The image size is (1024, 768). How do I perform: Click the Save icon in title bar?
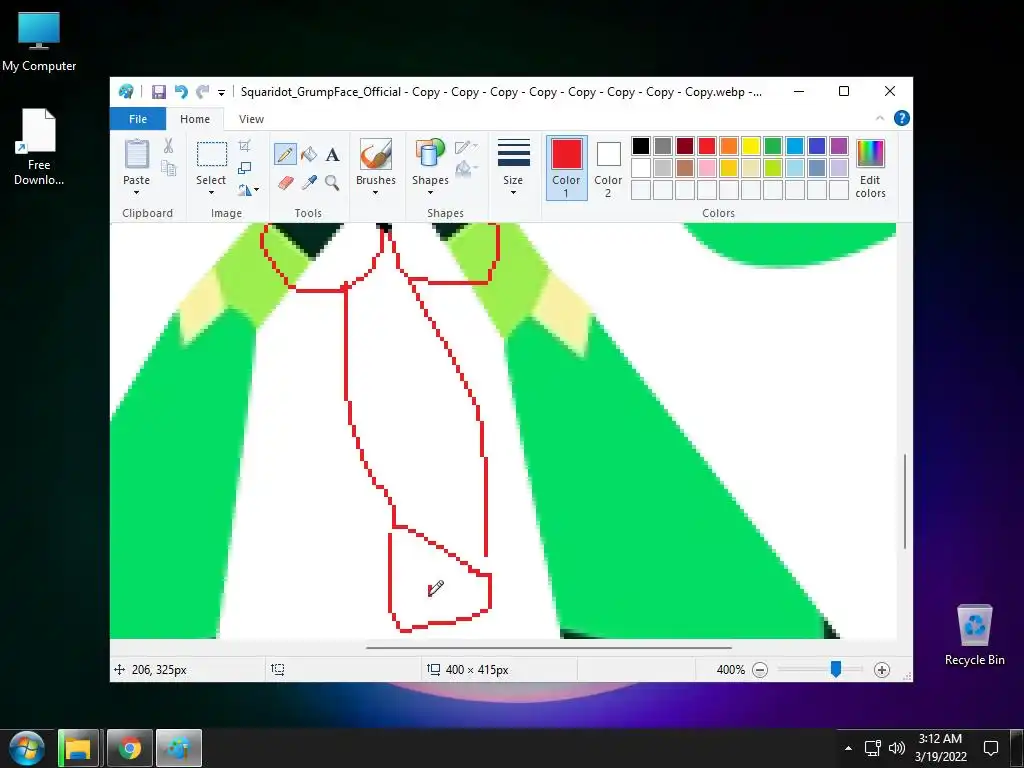(159, 92)
